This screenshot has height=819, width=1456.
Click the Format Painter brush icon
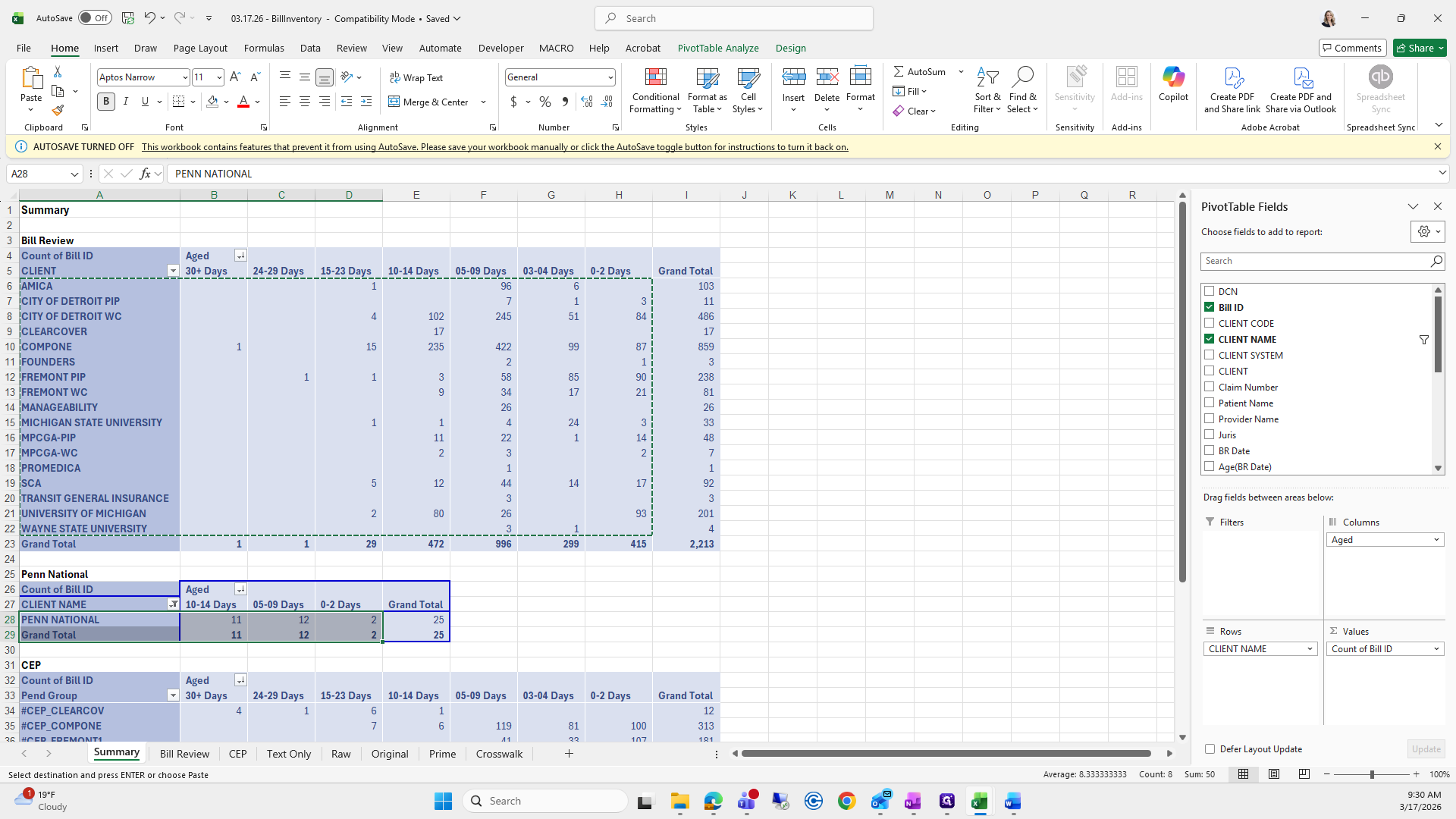coord(58,111)
